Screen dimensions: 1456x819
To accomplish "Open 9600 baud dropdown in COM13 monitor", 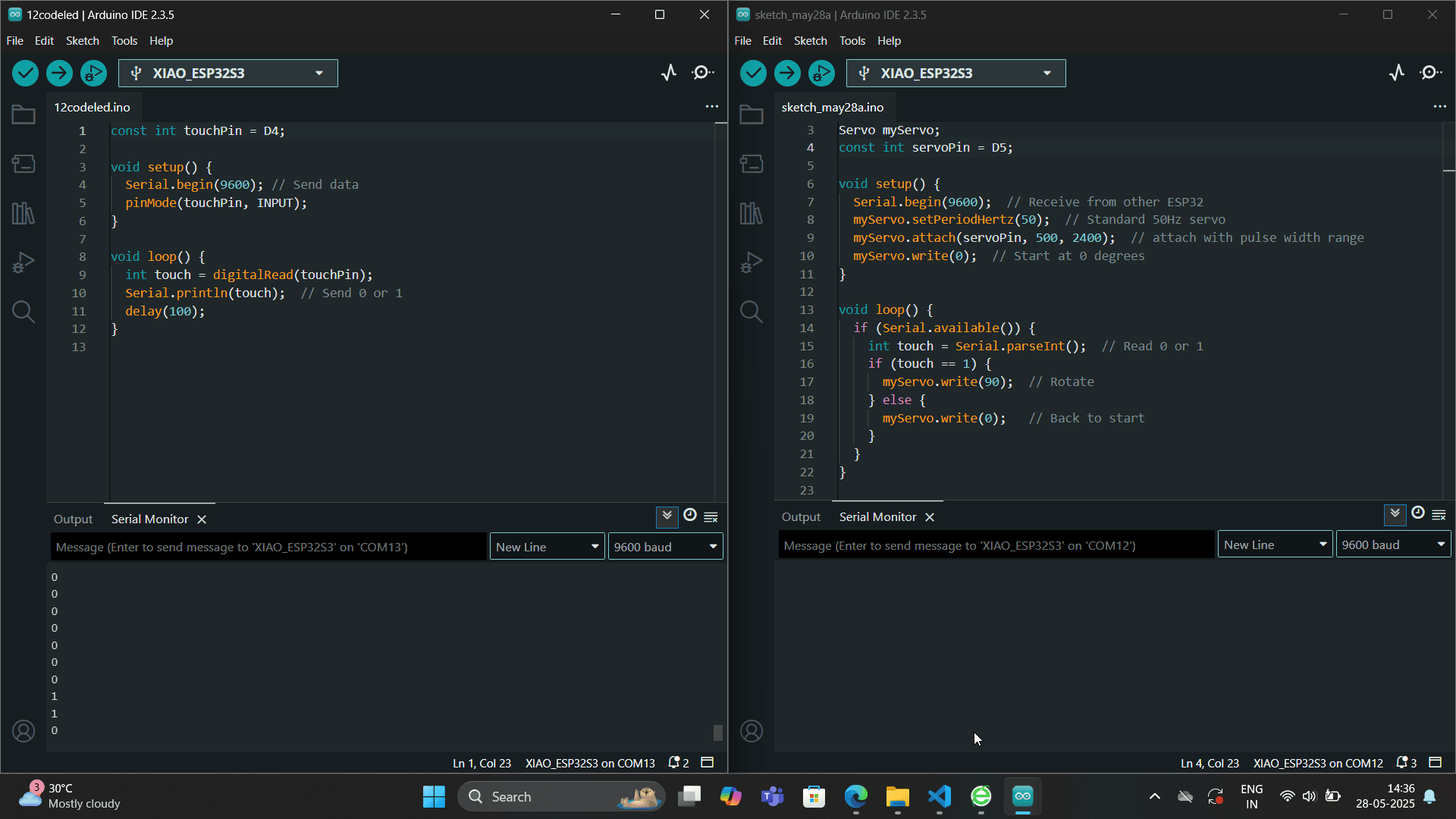I will click(x=665, y=547).
